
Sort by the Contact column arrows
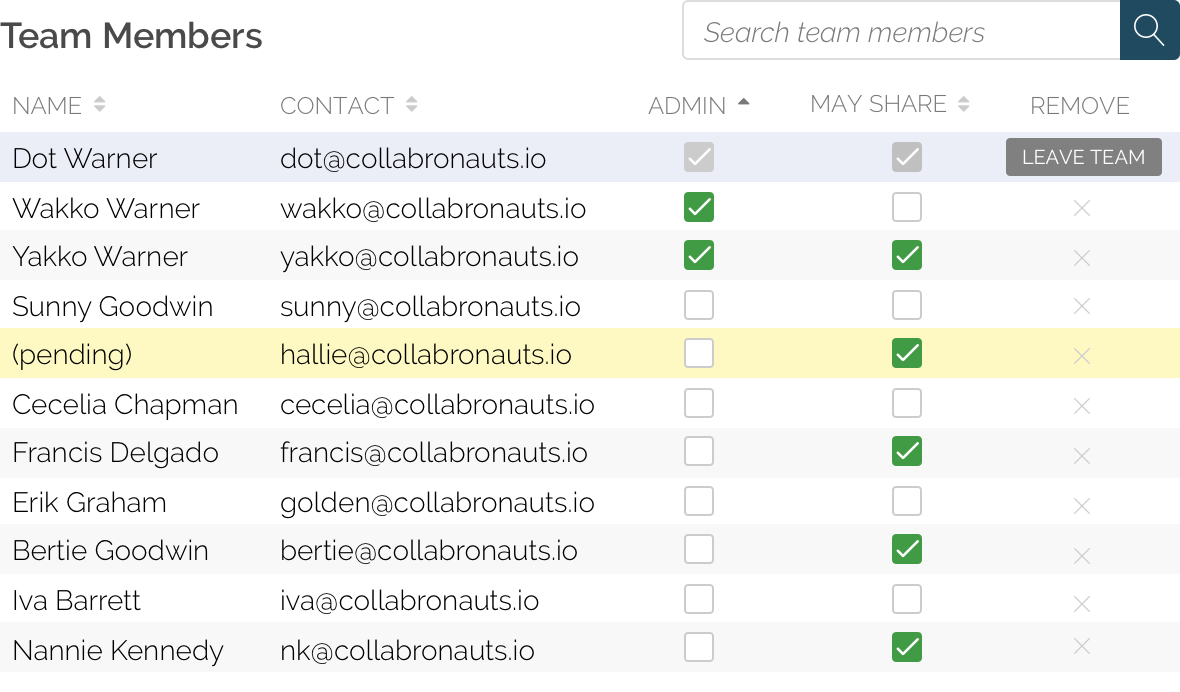click(x=411, y=104)
